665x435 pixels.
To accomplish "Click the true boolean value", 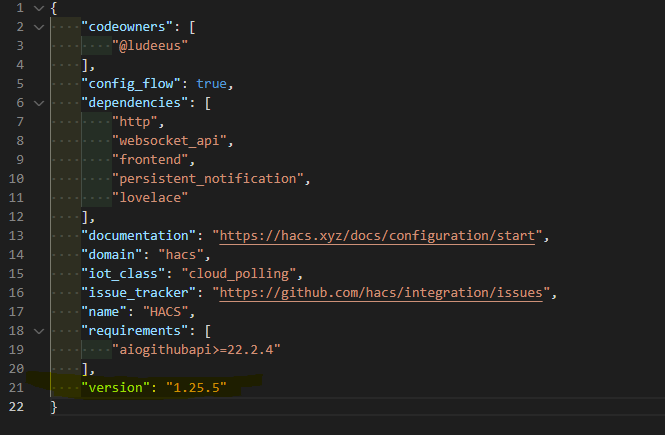I will [211, 84].
